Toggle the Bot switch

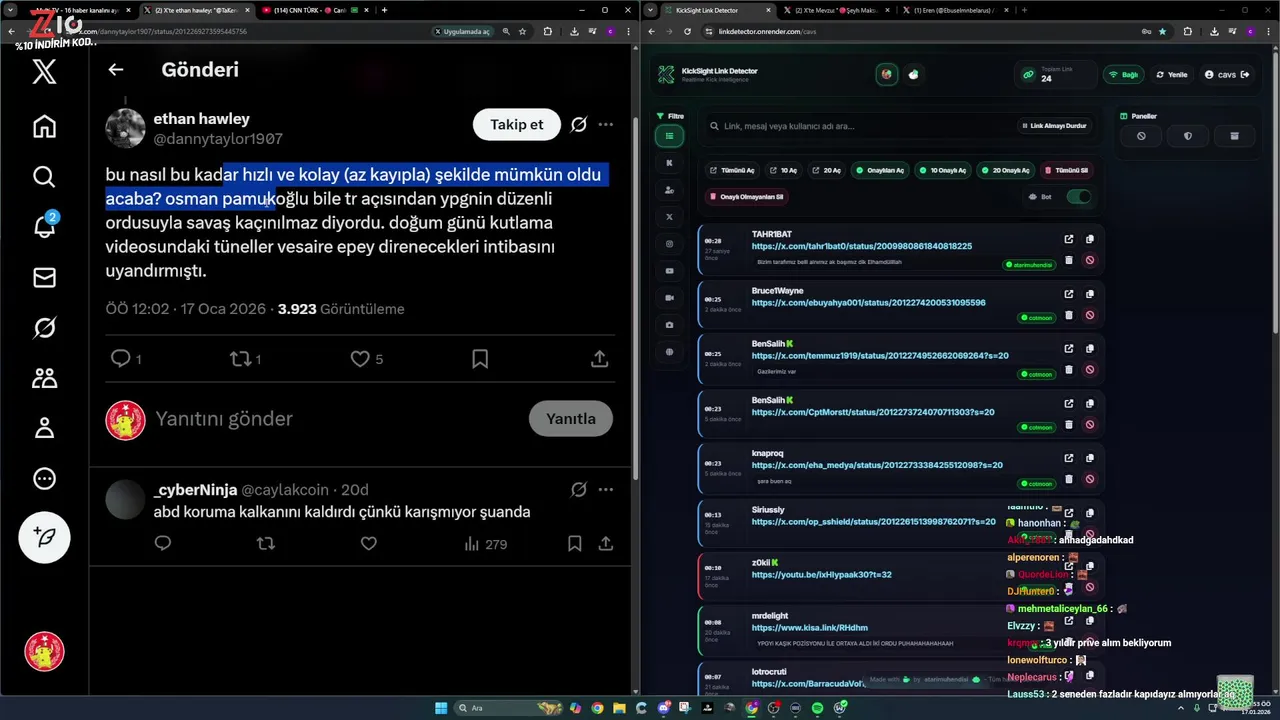click(1079, 196)
